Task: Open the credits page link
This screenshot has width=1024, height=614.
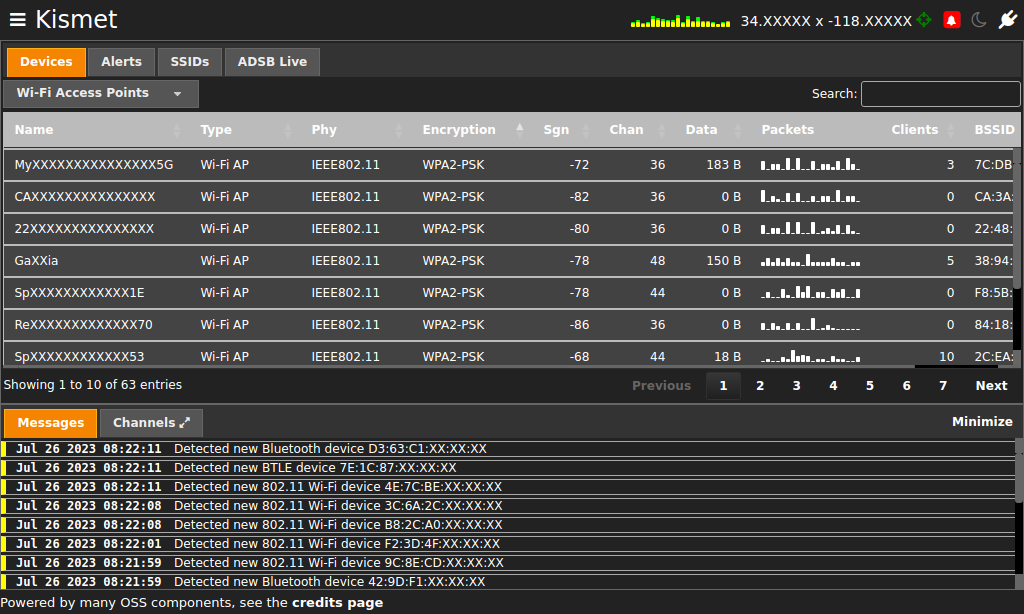Action: [337, 603]
